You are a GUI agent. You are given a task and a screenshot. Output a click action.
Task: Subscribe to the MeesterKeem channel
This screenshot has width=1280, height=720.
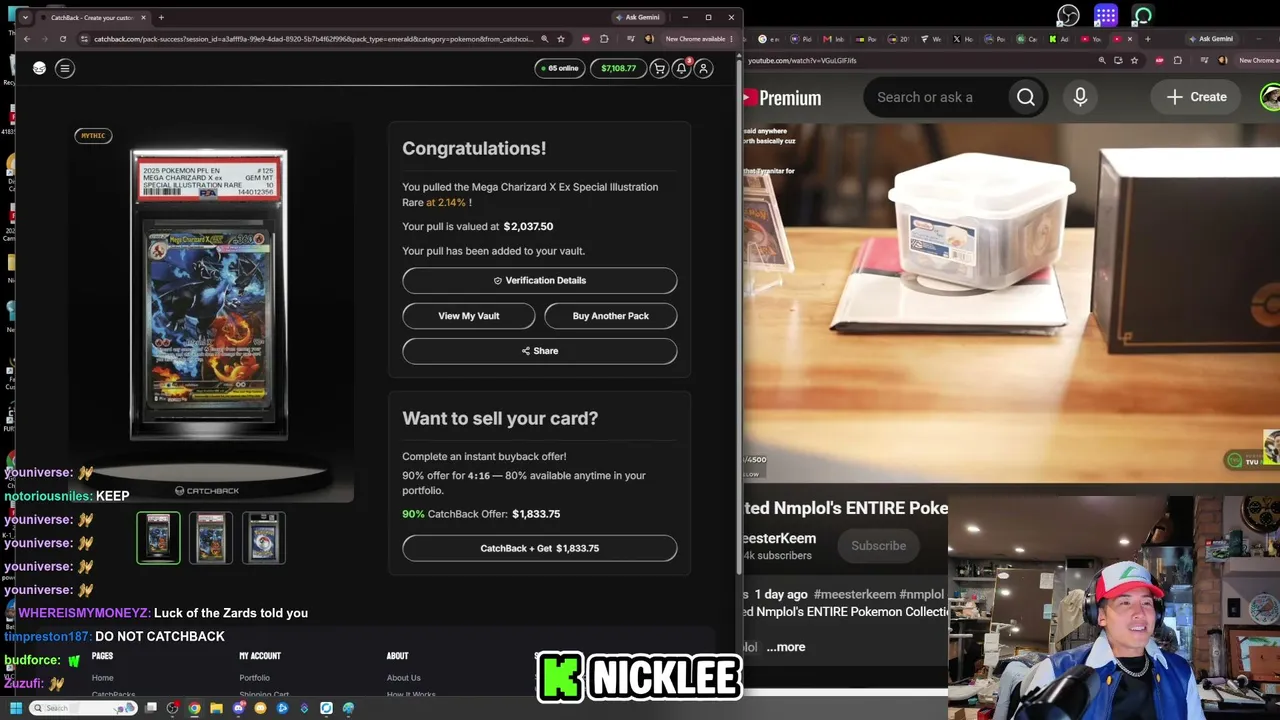(x=878, y=546)
